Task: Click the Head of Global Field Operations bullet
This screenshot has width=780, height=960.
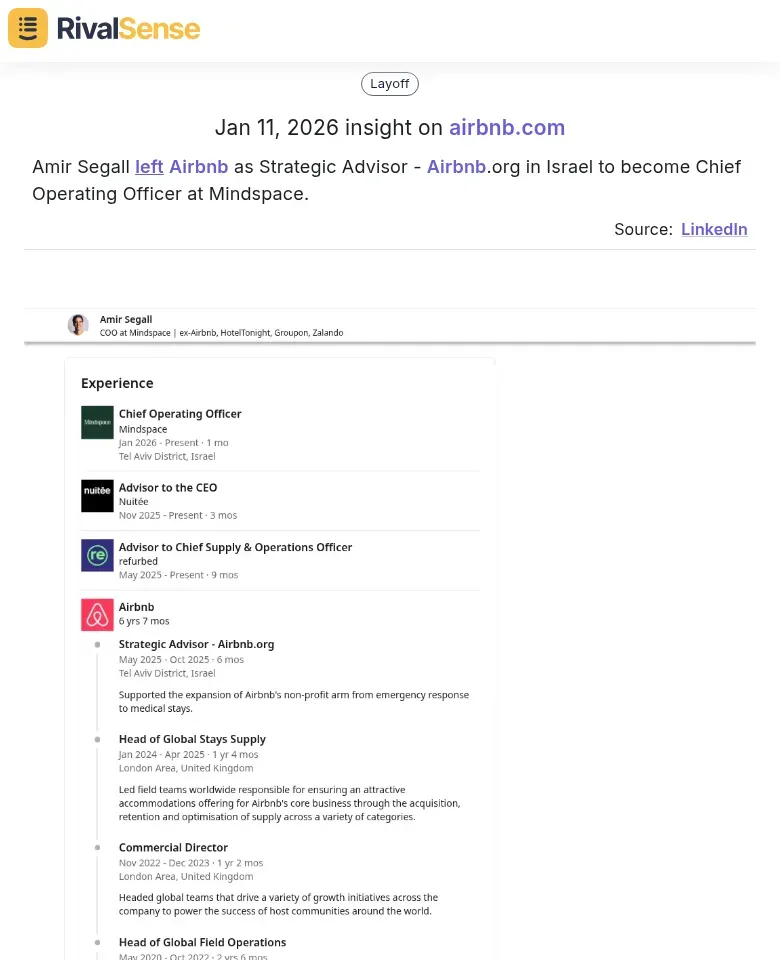Action: pos(98,942)
